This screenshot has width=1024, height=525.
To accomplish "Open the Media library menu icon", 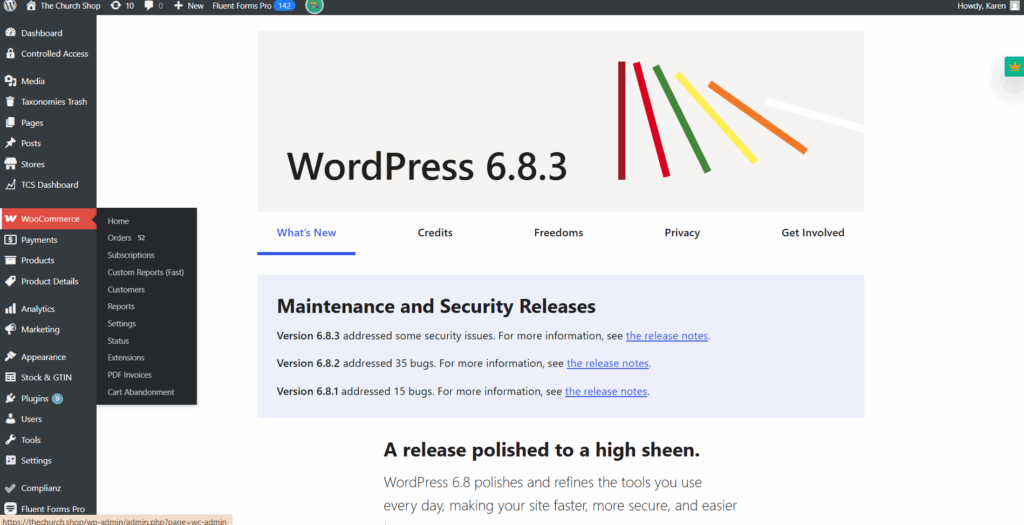I will (x=10, y=81).
